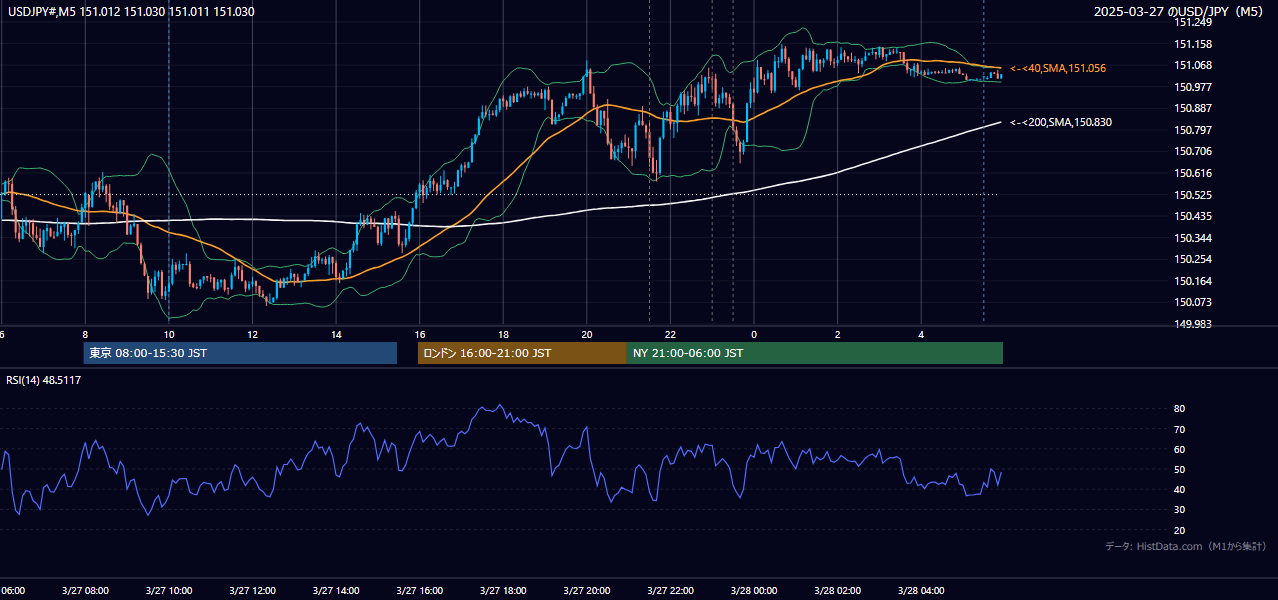This screenshot has height=600, width=1278.
Task: Click the 3/28 02:00 time label
Action: pos(837,590)
